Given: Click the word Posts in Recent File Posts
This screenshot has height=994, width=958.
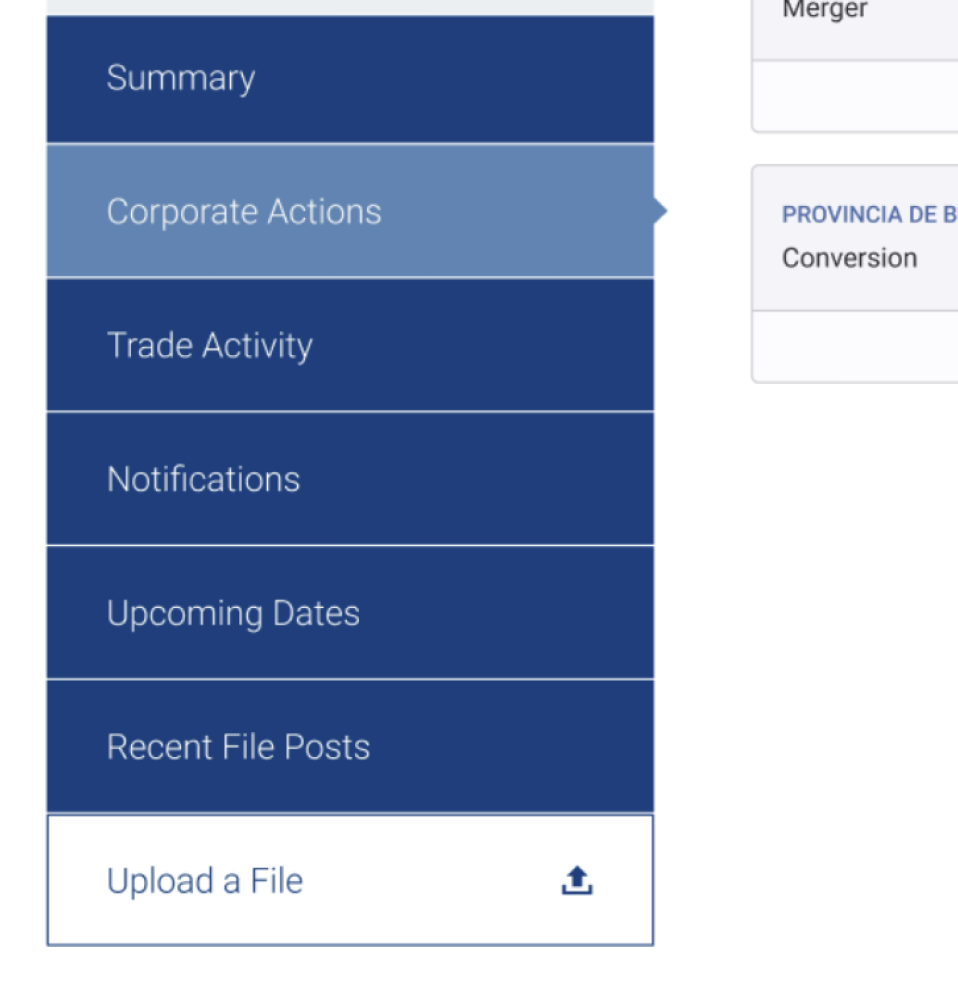Looking at the screenshot, I should click(x=327, y=747).
